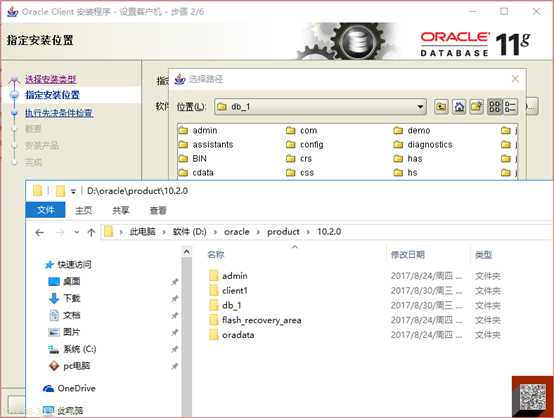Viewport: 554px width, 418px height.
Task: Click the home folder icon in path dialog
Action: (x=459, y=107)
